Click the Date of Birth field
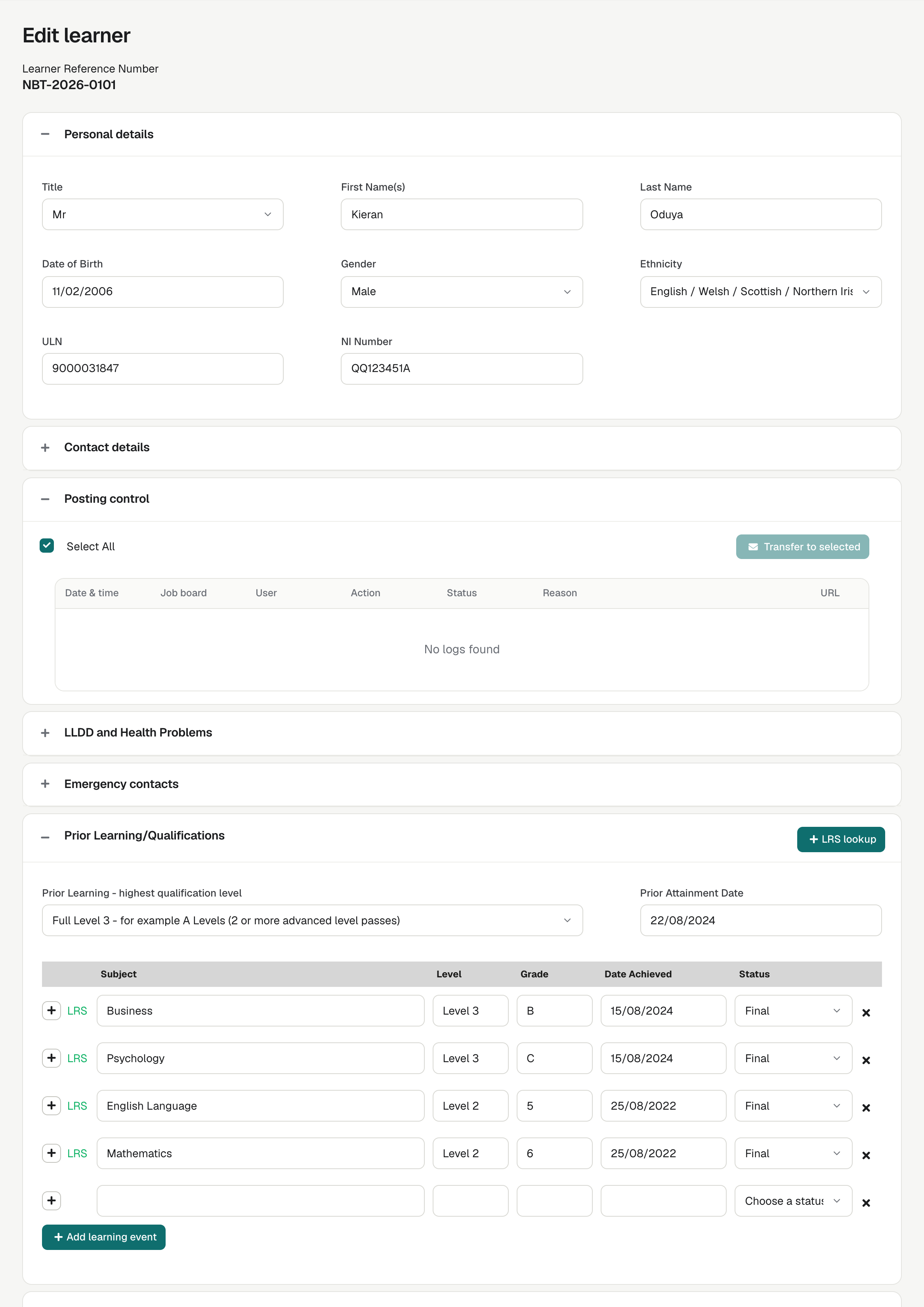 click(162, 292)
